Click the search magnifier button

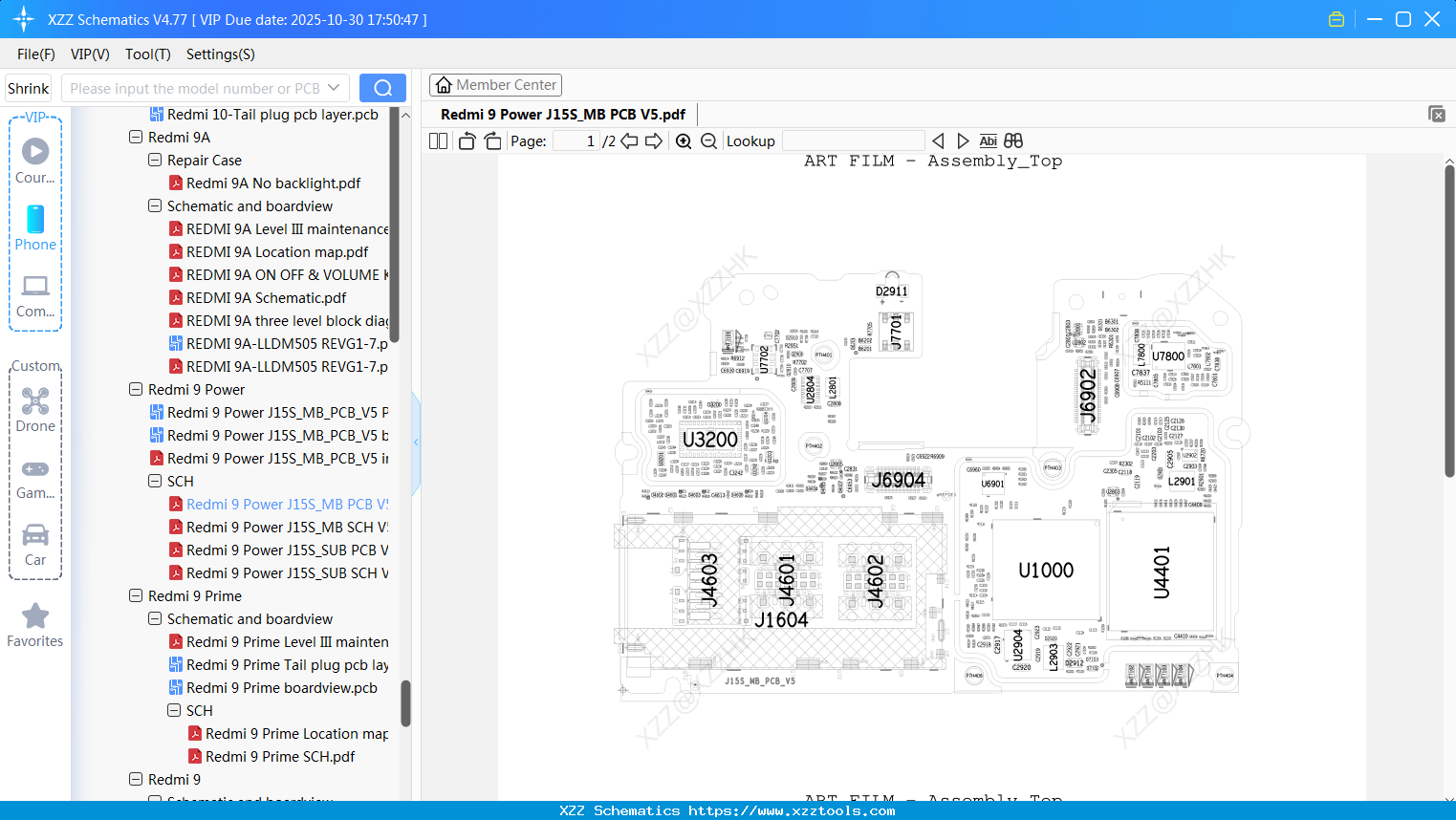382,88
